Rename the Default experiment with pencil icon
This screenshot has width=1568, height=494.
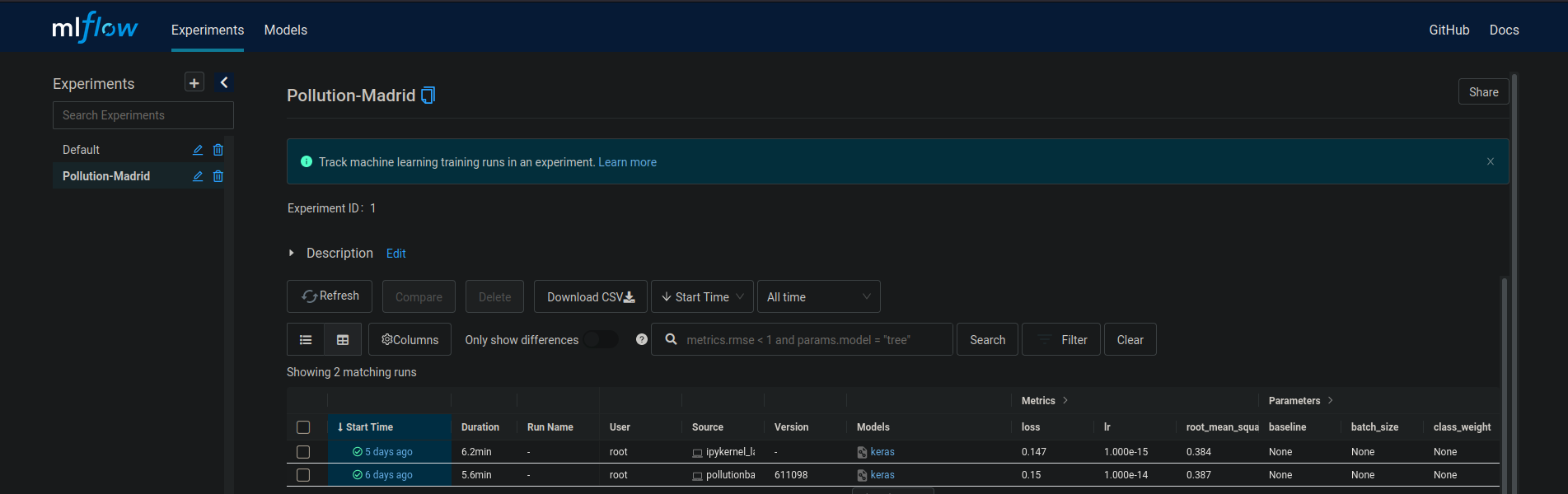pyautogui.click(x=198, y=150)
